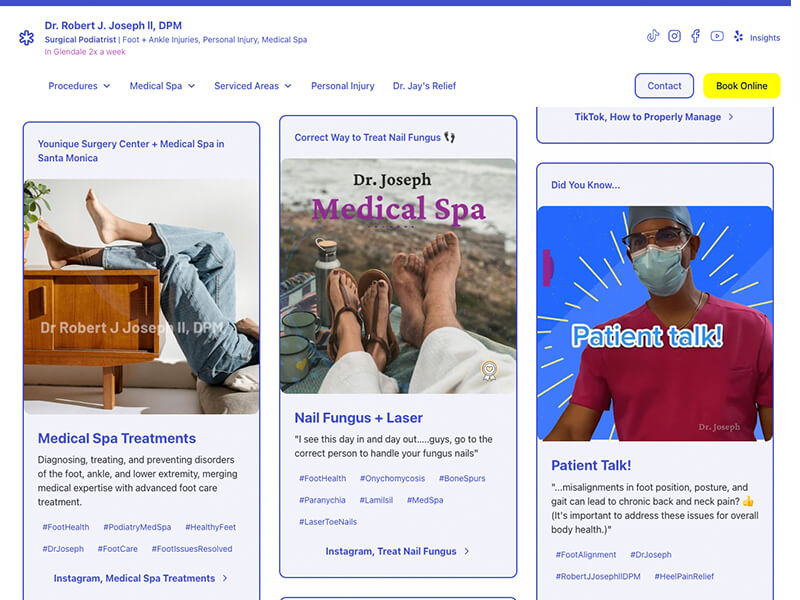Click the Surgical Podiatrist subtitle text
The image size is (800, 600).
(80, 40)
